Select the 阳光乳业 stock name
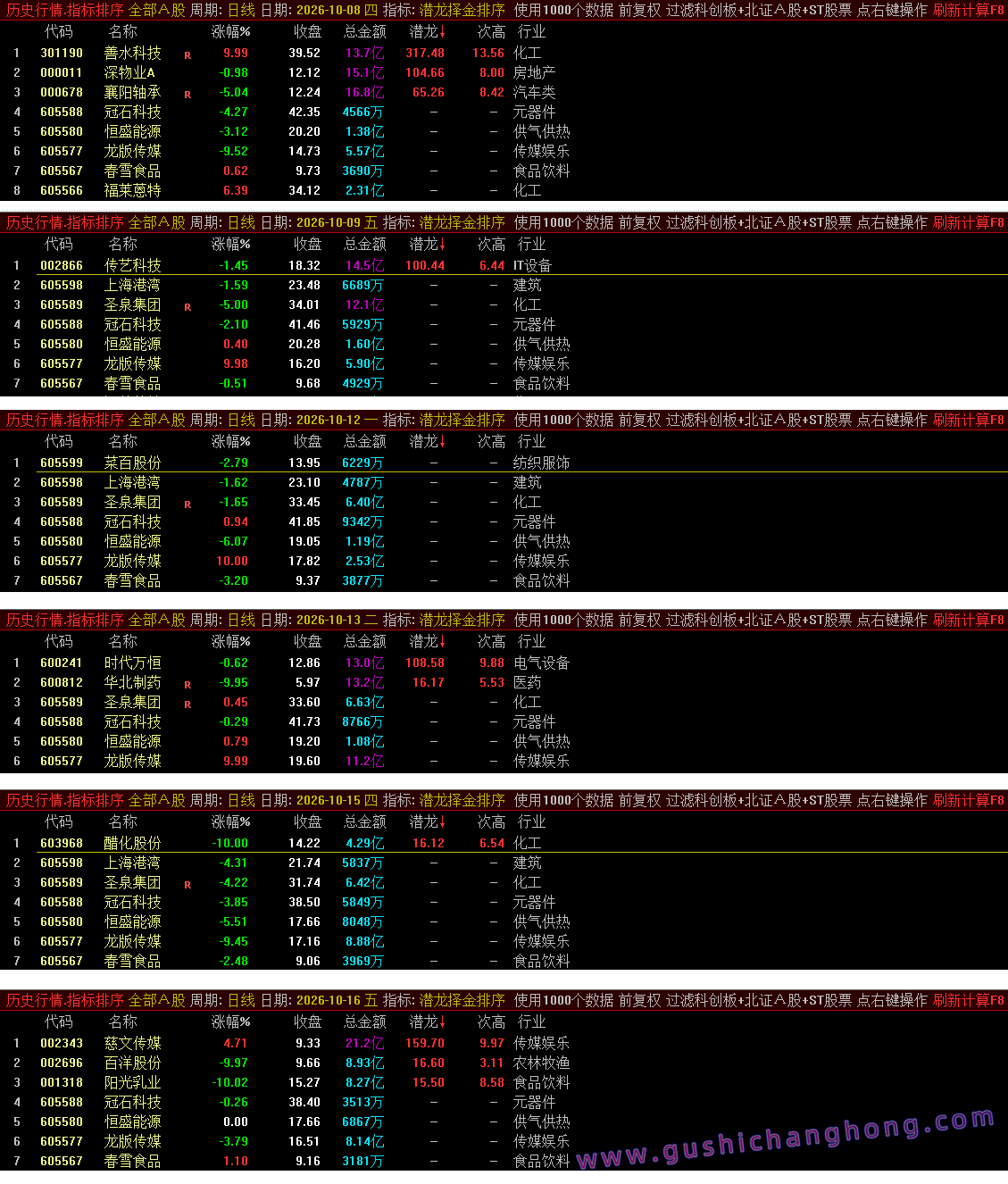This screenshot has height=1184, width=1008. point(133,1082)
